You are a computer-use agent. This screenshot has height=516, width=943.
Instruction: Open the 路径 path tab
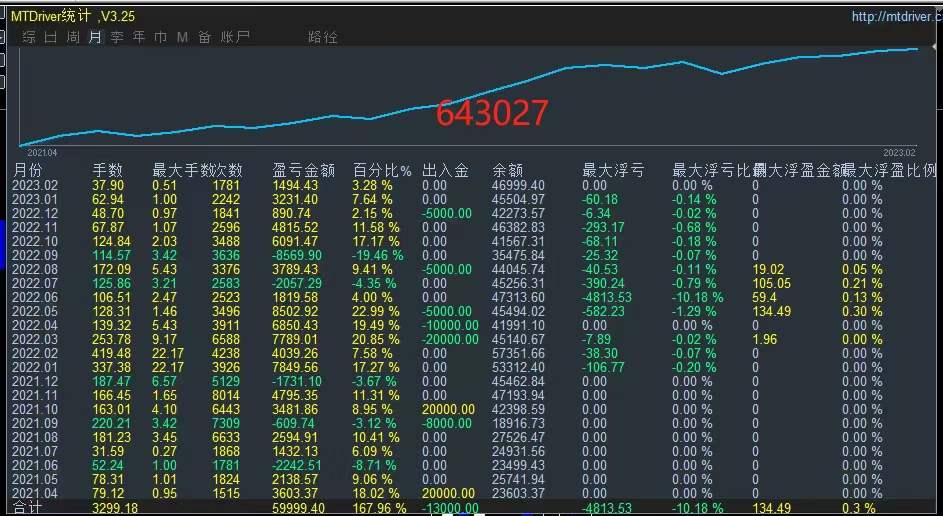pos(323,37)
